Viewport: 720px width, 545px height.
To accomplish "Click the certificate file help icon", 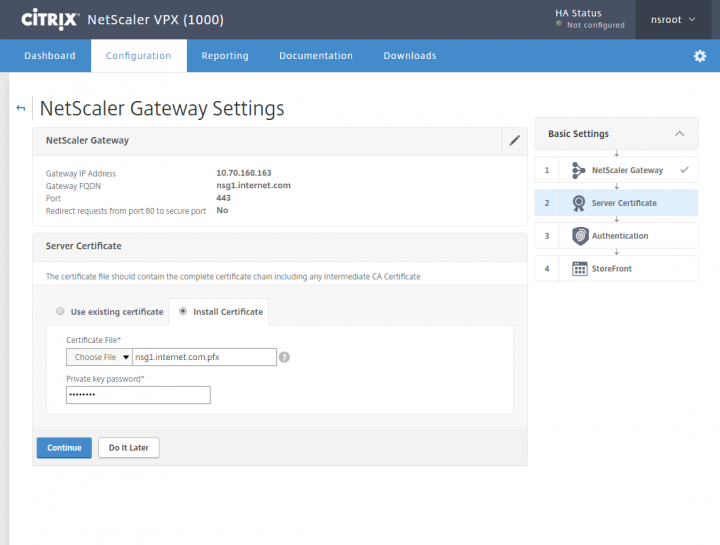I will click(x=285, y=357).
